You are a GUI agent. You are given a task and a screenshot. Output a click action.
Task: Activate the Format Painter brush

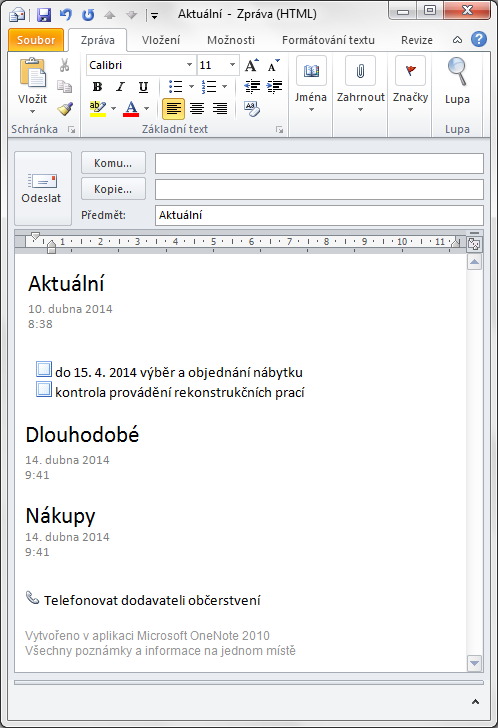(x=65, y=109)
